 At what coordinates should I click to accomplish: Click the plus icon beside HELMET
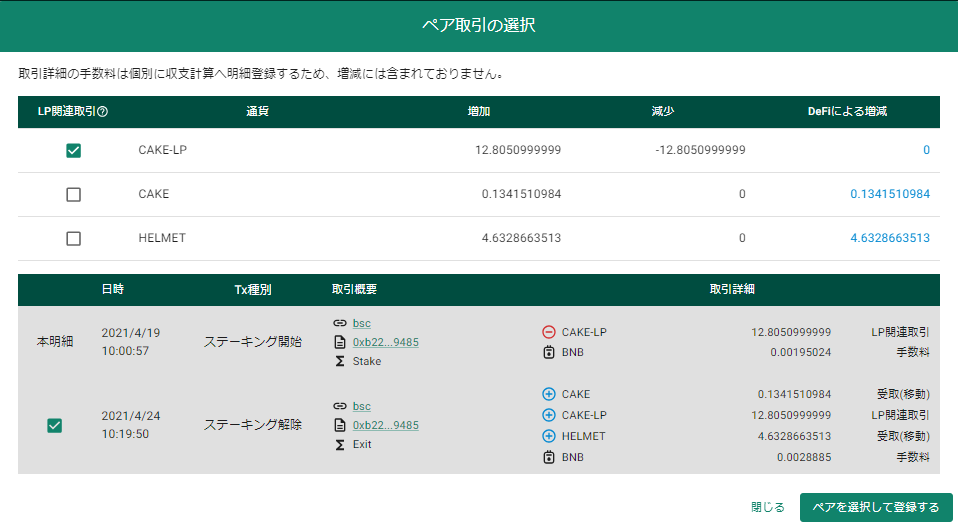549,436
